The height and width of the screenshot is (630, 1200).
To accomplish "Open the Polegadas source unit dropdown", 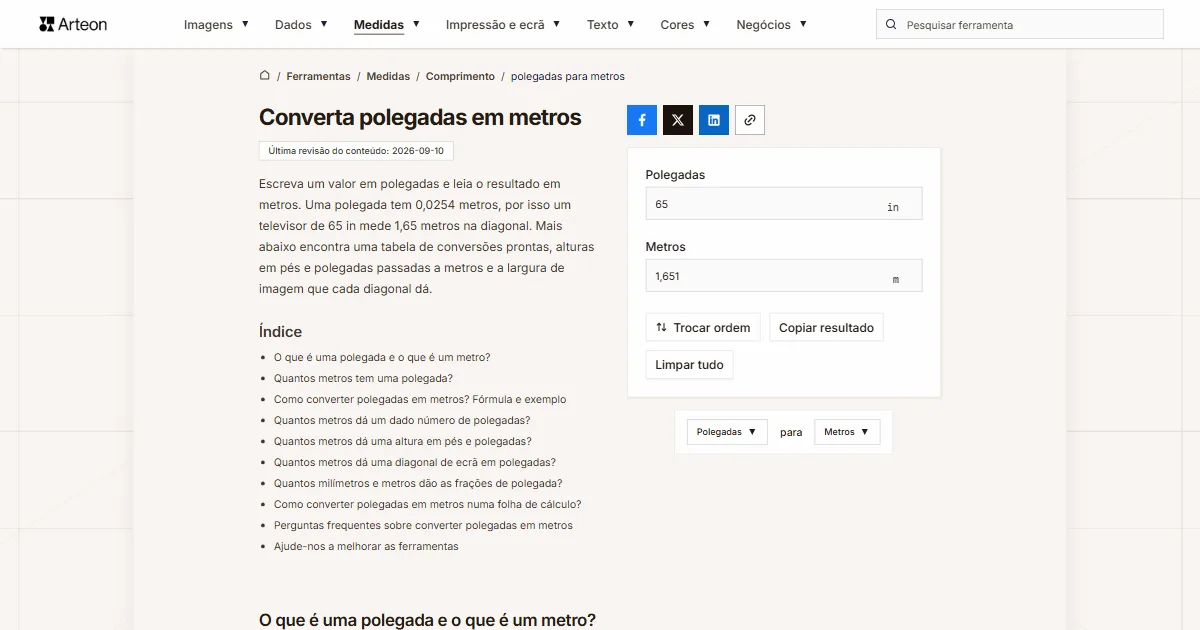I will click(x=727, y=432).
